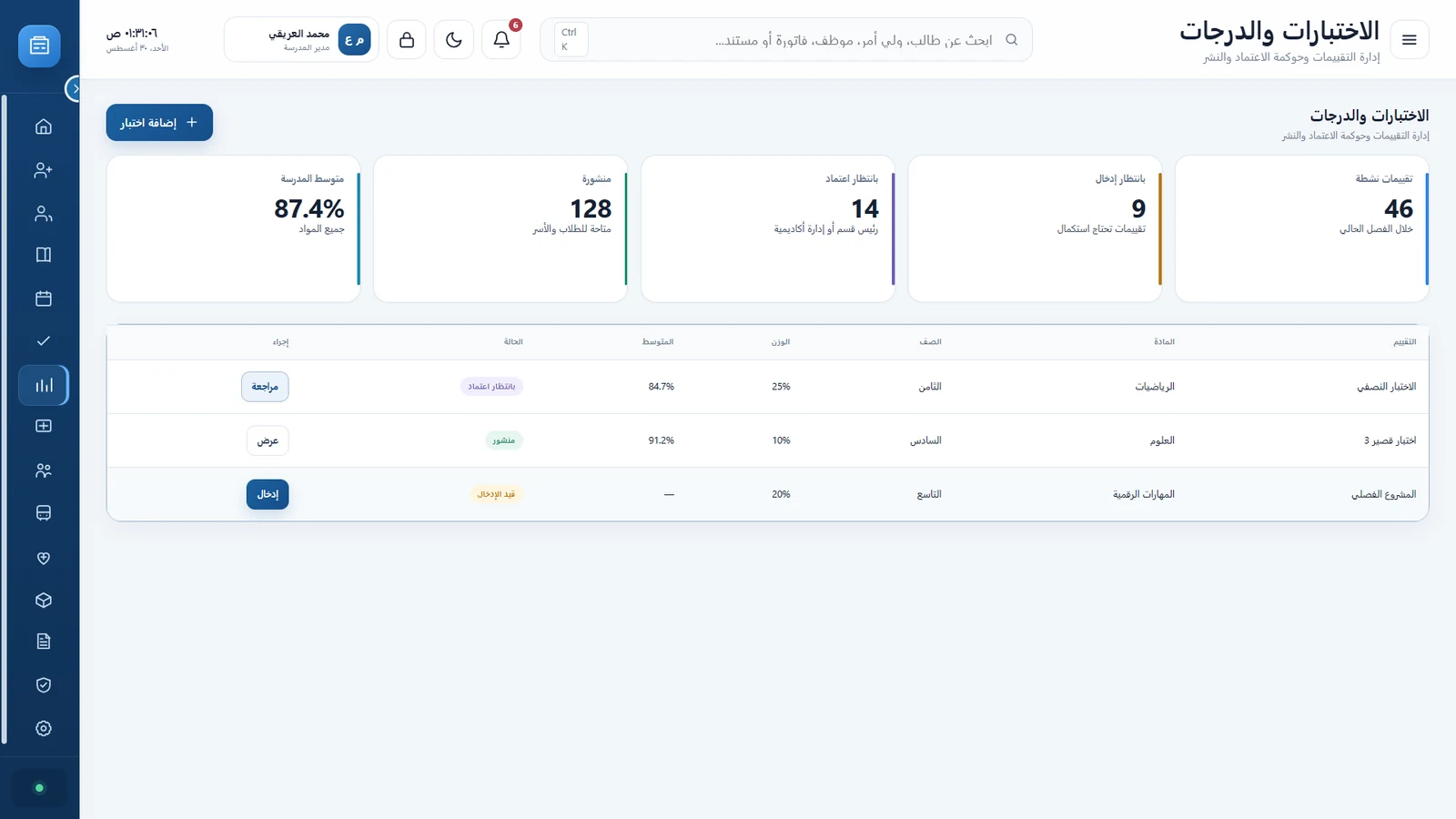Viewport: 1456px width, 819px height.
Task: Expand the sidebar with chevron button
Action: pos(75,88)
